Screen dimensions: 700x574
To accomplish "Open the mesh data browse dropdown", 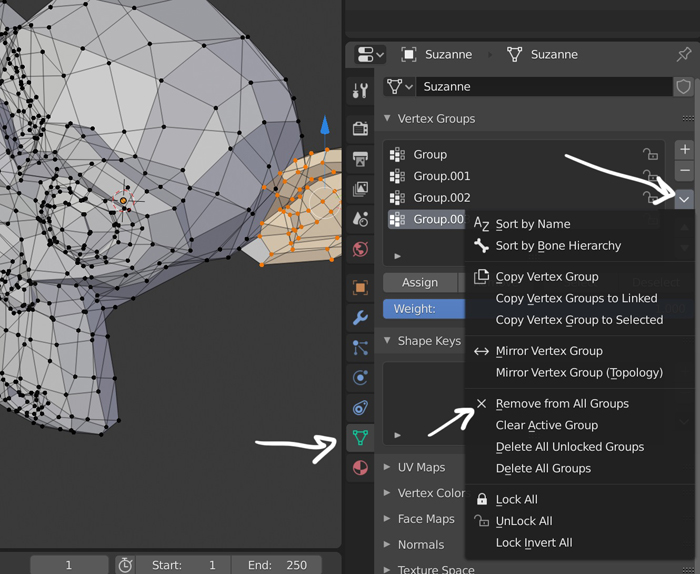I will [x=399, y=87].
